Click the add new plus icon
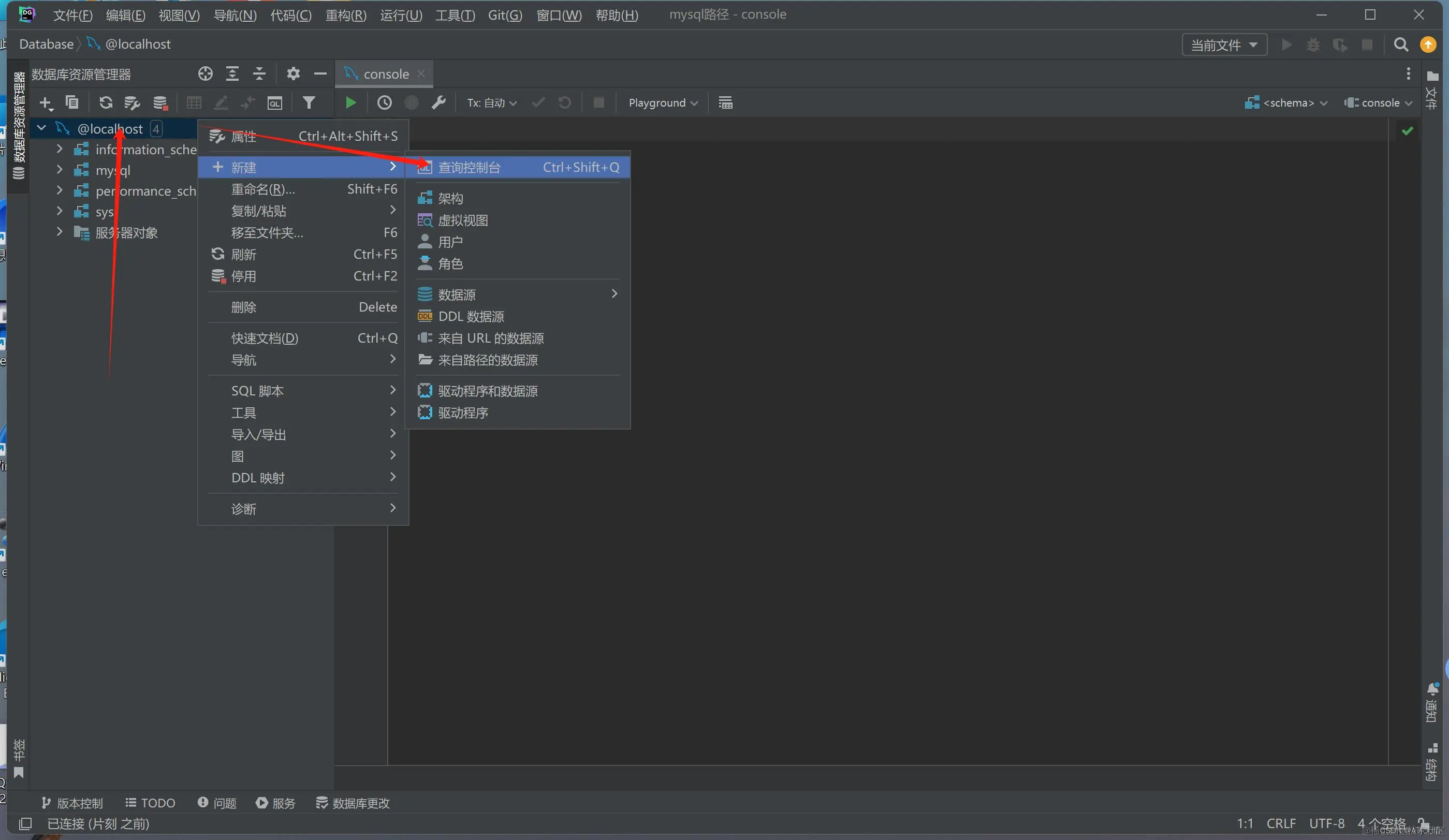 coord(45,103)
